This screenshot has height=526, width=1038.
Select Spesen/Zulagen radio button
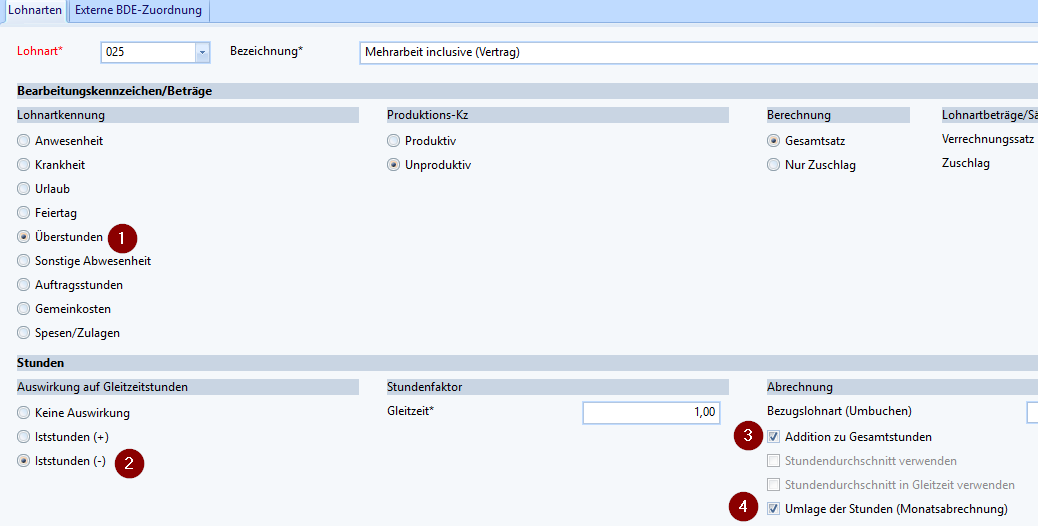[x=24, y=333]
